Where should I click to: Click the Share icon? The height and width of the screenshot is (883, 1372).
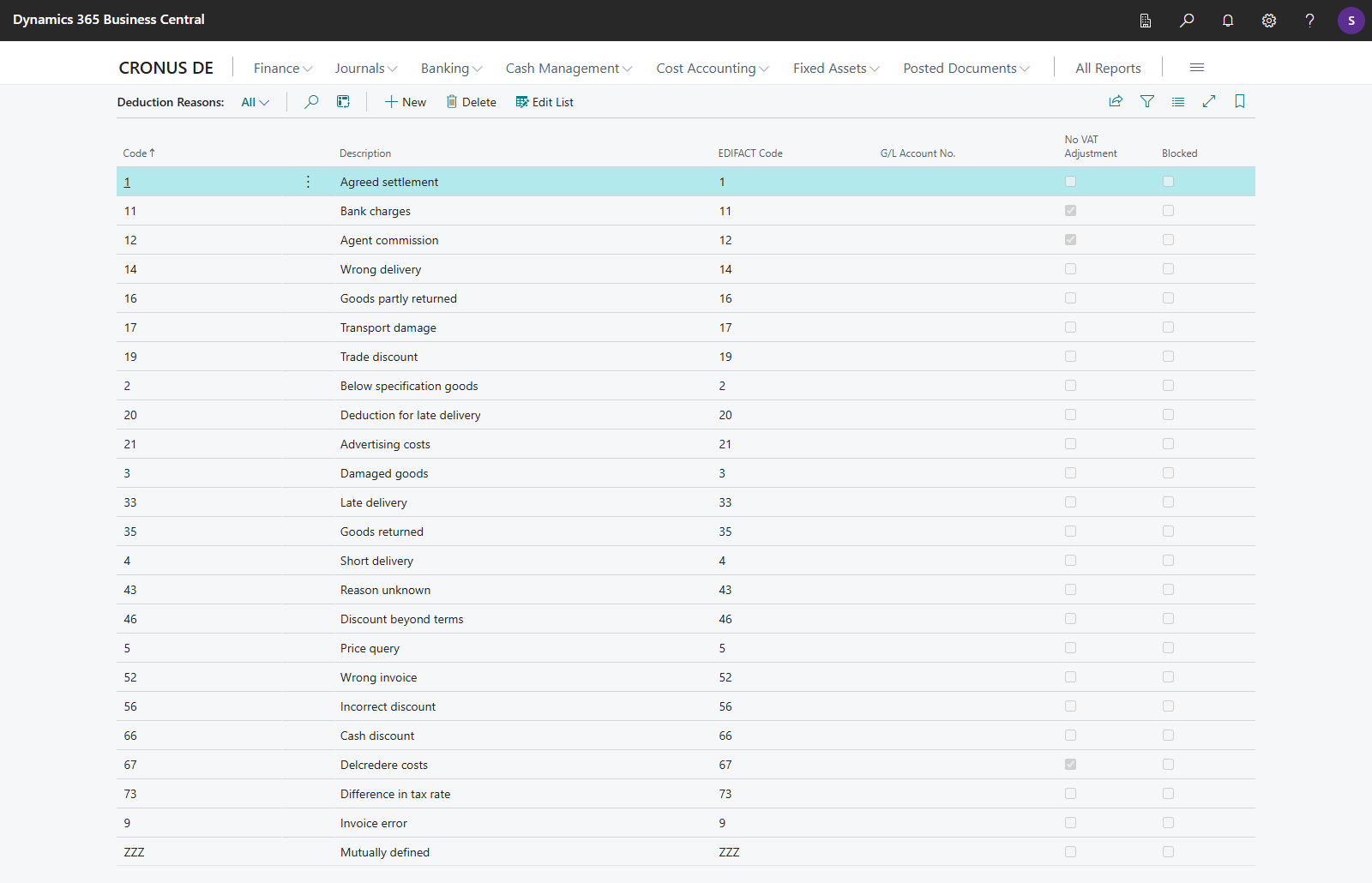[x=1116, y=101]
